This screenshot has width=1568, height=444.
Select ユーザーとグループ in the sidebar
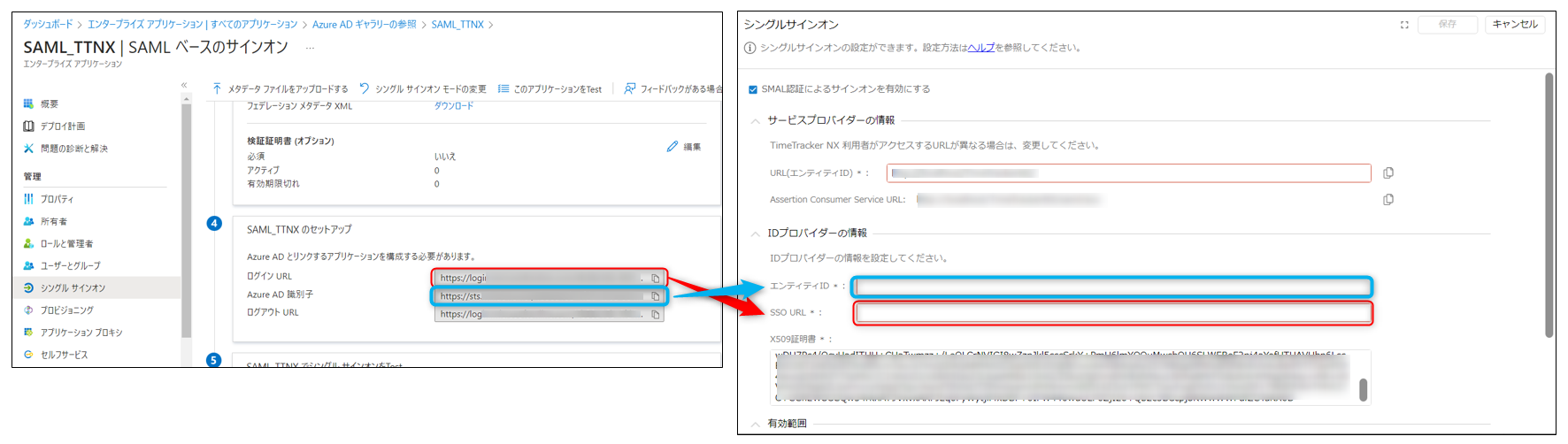pos(70,266)
